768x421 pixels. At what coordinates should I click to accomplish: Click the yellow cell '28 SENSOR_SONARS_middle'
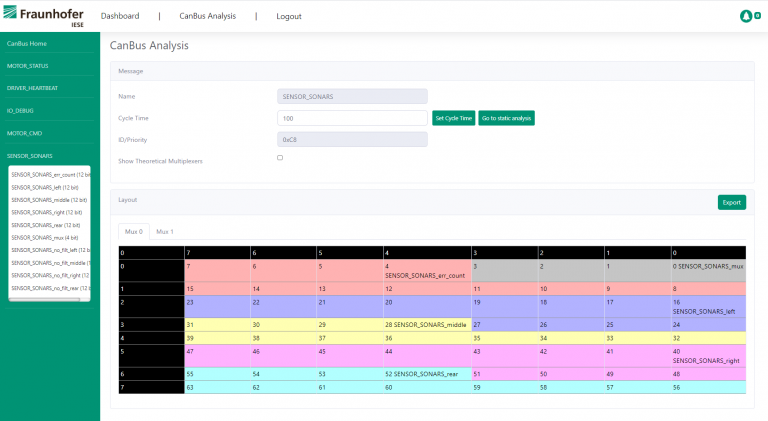[x=427, y=325]
